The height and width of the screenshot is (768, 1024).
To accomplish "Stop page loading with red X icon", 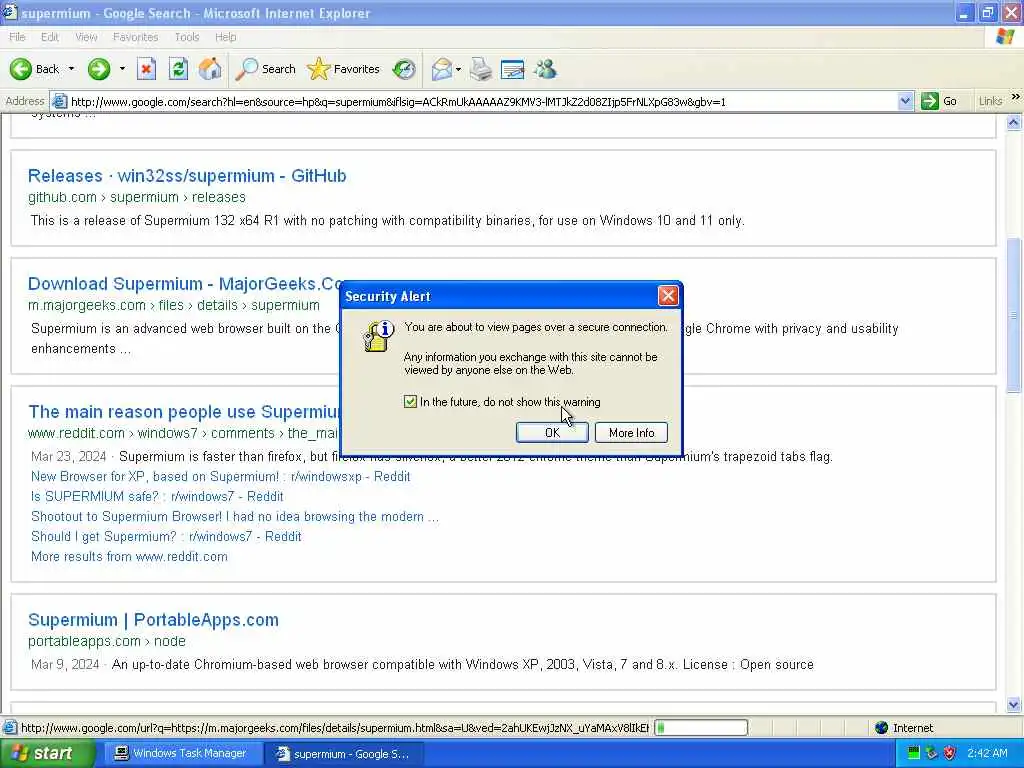I will [x=146, y=69].
